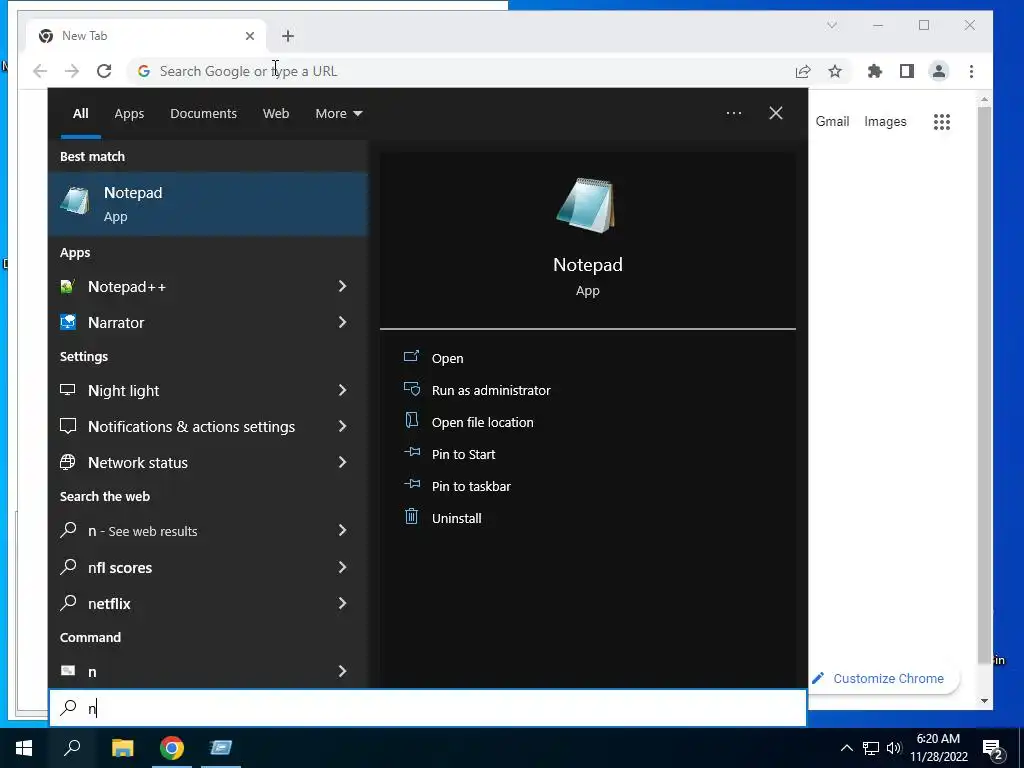Viewport: 1024px width, 768px height.
Task: Click Night light monitor icon
Action: tap(67, 390)
